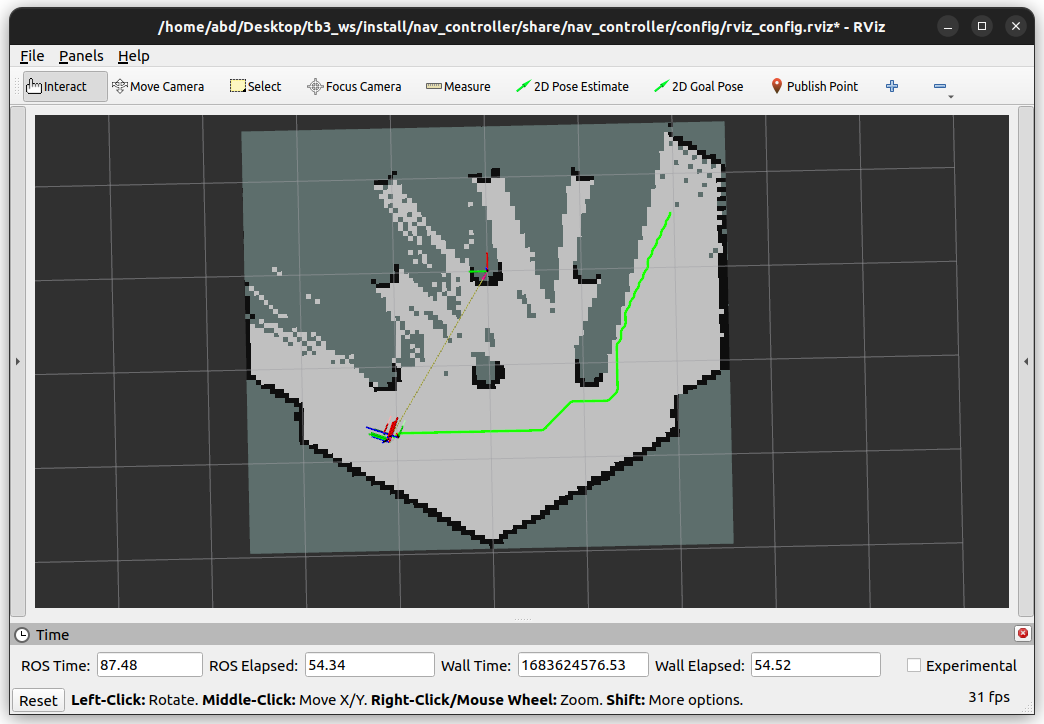Activate the Move Camera tool
This screenshot has height=724, width=1044.
pyautogui.click(x=158, y=86)
